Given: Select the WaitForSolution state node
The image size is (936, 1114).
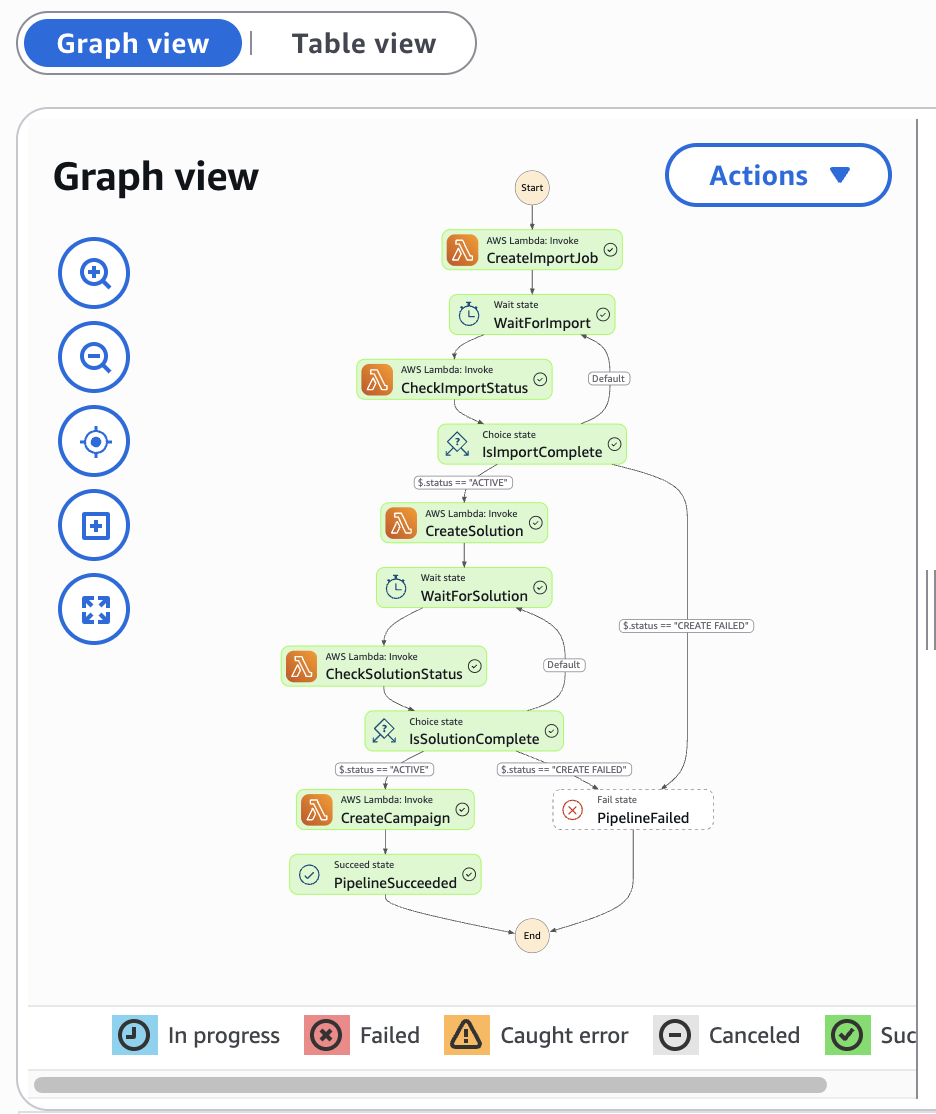Looking at the screenshot, I should coord(465,588).
